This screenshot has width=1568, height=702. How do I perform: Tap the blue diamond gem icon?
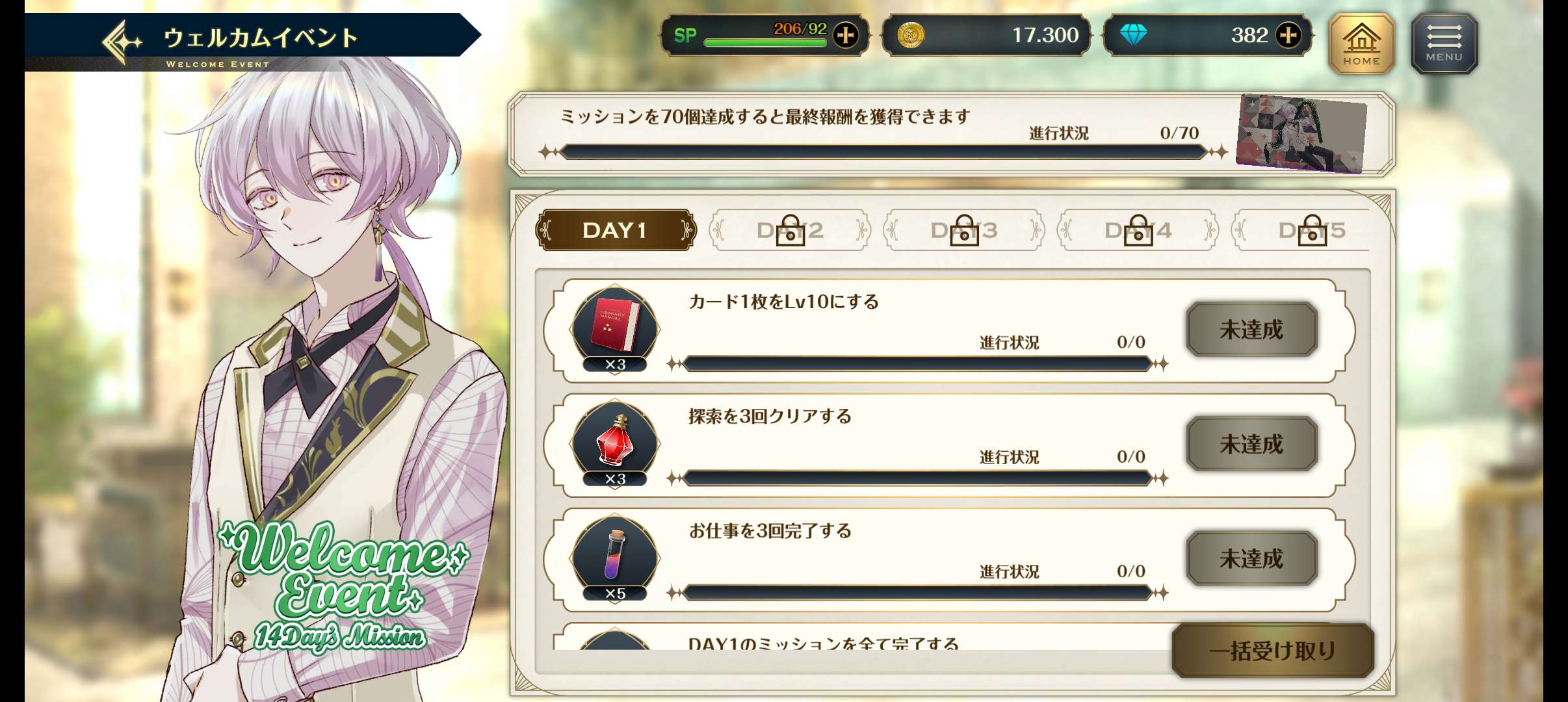click(1133, 35)
